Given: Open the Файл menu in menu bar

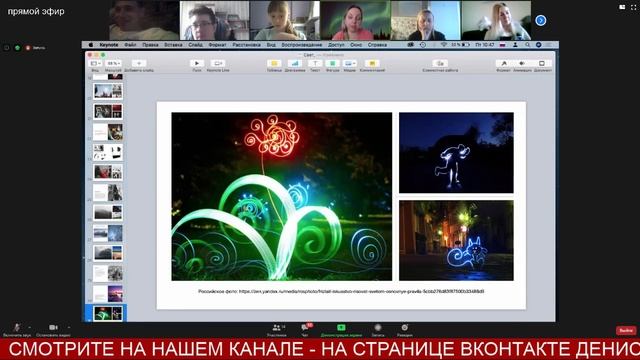Looking at the screenshot, I should (x=130, y=45).
